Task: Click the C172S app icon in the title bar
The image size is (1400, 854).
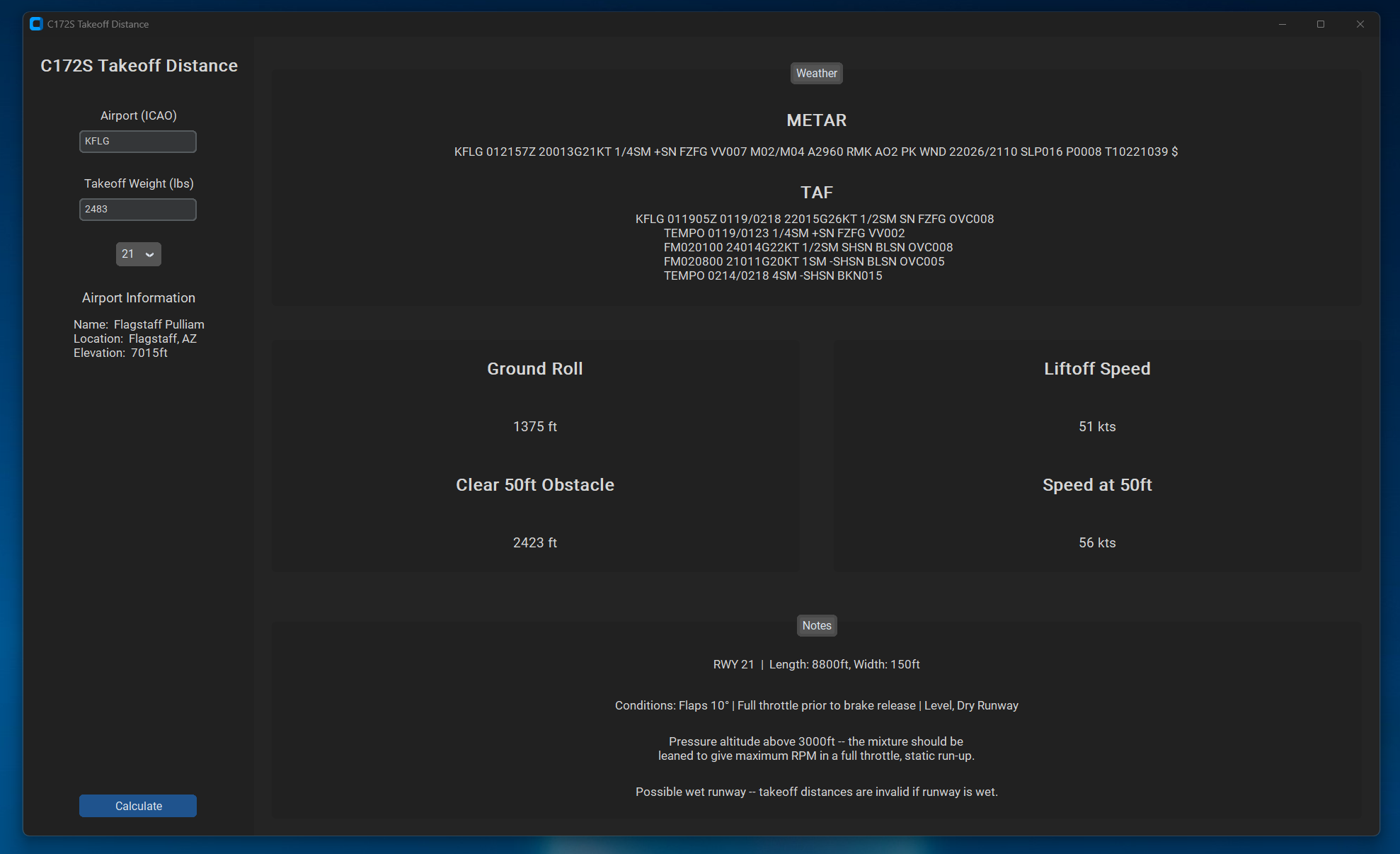Action: click(35, 23)
